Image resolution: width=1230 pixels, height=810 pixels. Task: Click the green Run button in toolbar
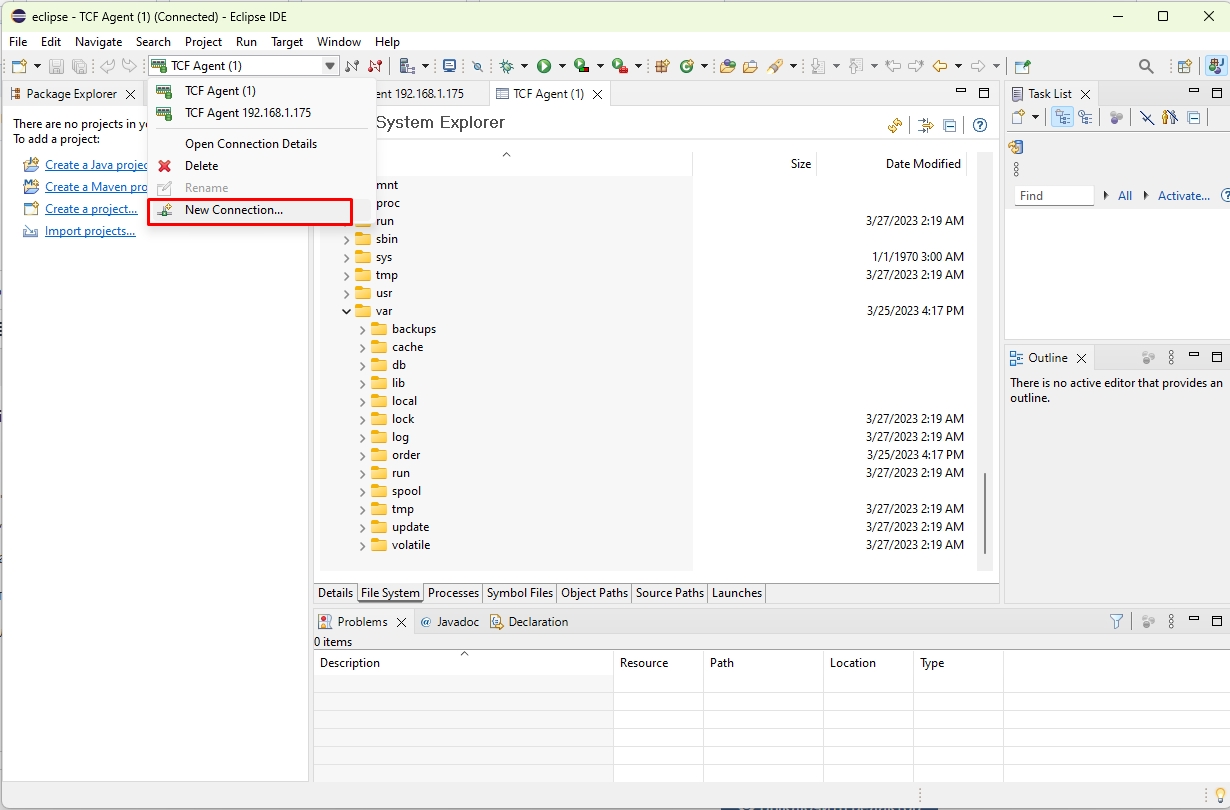click(x=544, y=66)
